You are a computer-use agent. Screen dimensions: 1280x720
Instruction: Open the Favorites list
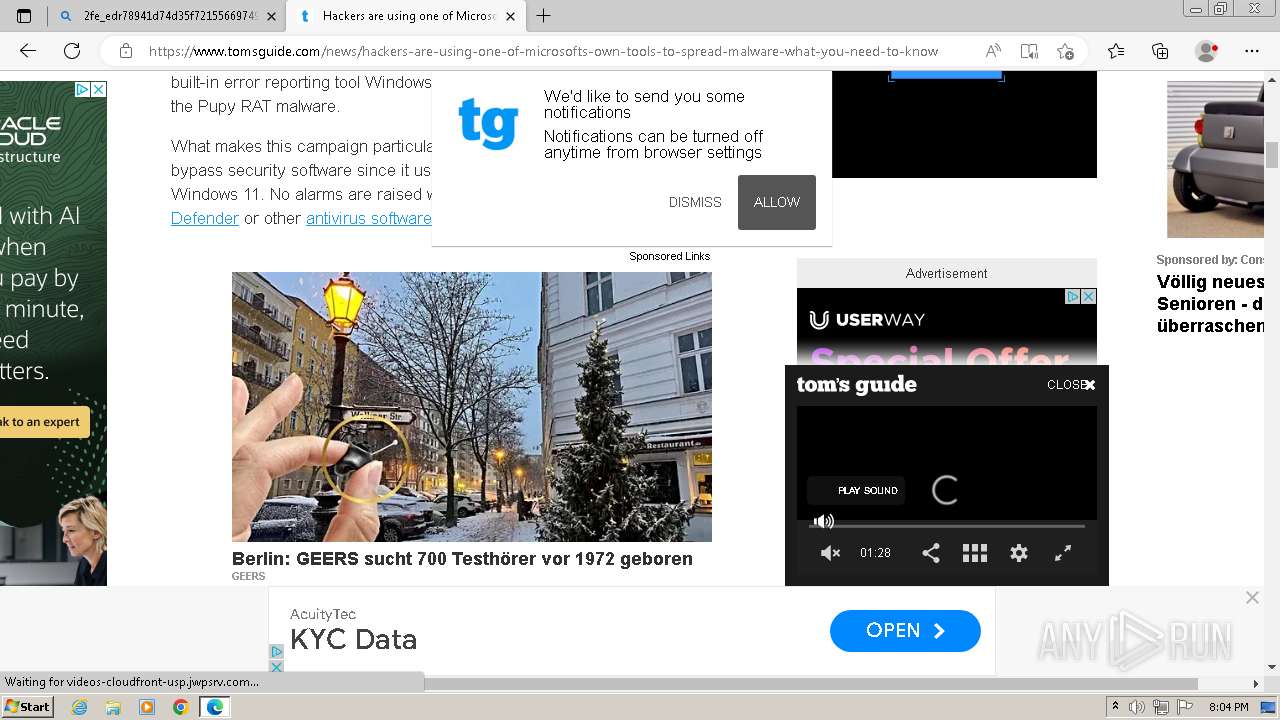click(x=1116, y=51)
